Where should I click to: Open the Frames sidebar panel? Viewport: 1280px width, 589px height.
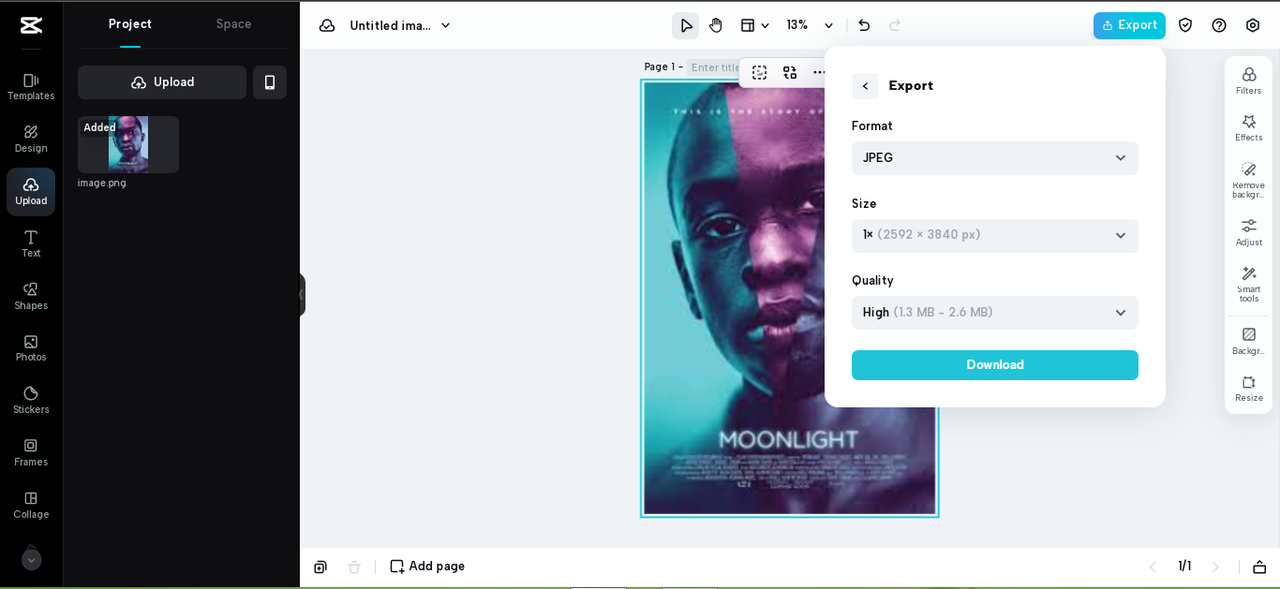tap(31, 452)
